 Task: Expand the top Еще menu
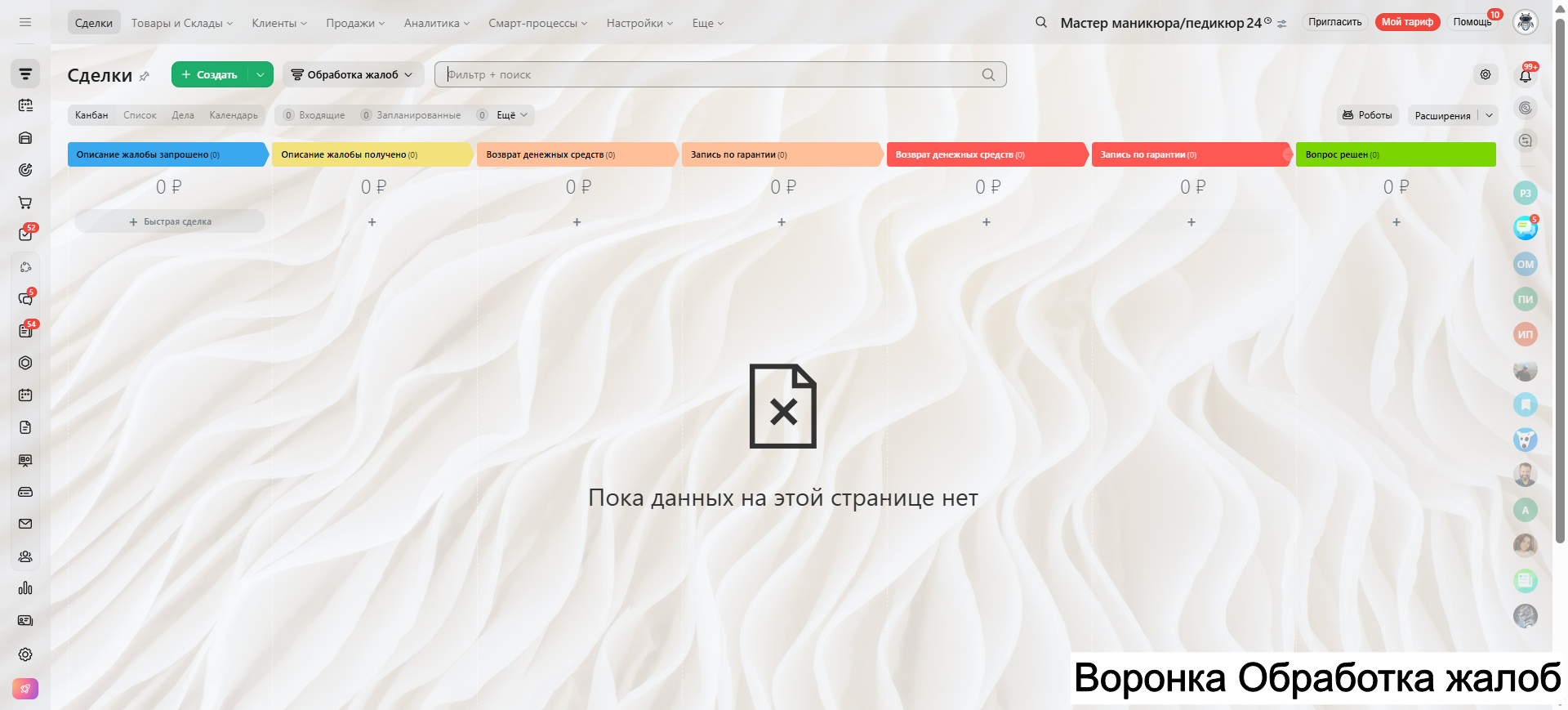point(708,23)
